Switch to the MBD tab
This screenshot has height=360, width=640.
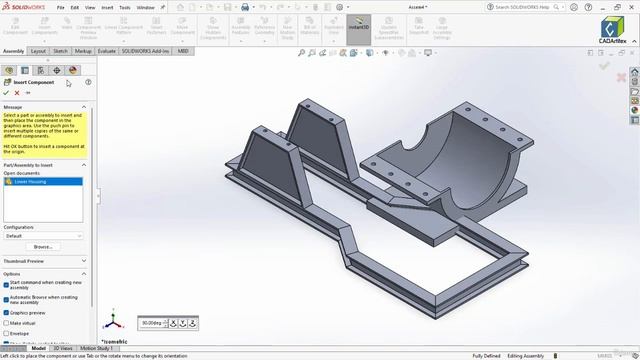point(183,51)
